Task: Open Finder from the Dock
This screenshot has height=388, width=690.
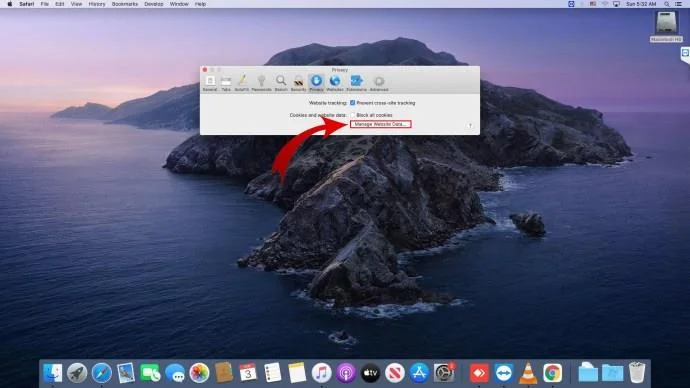Action: (52, 373)
